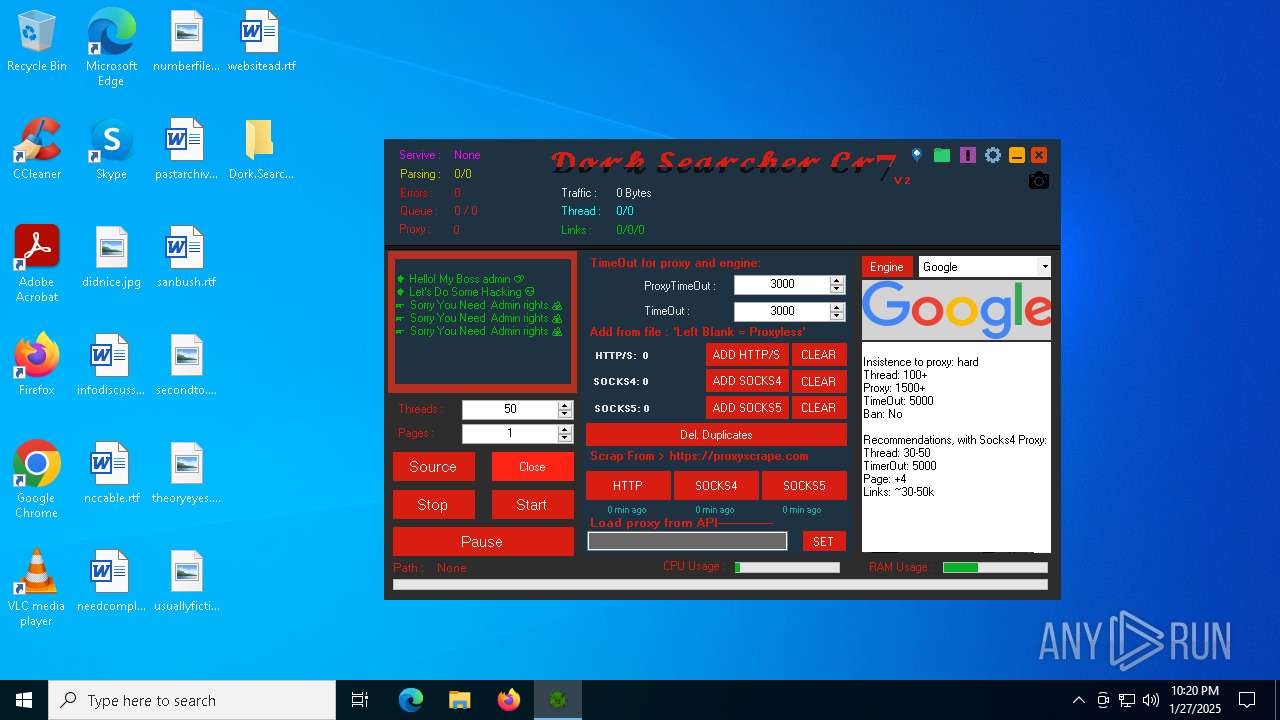Open File Explorer from the taskbar
The image size is (1280, 720).
(x=460, y=700)
